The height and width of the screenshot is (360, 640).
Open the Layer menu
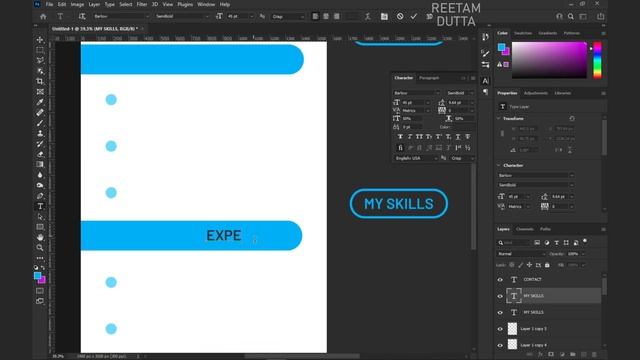point(94,4)
